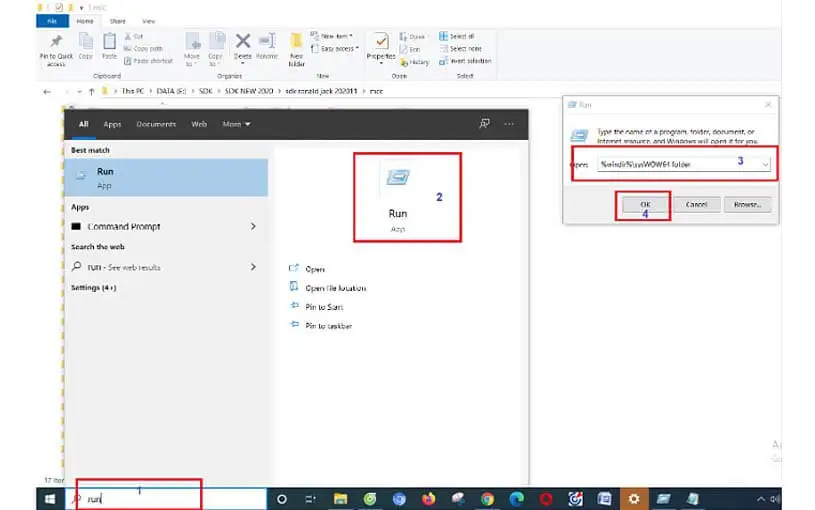The width and height of the screenshot is (815, 510).
Task: Click Select all in ribbon
Action: [457, 36]
